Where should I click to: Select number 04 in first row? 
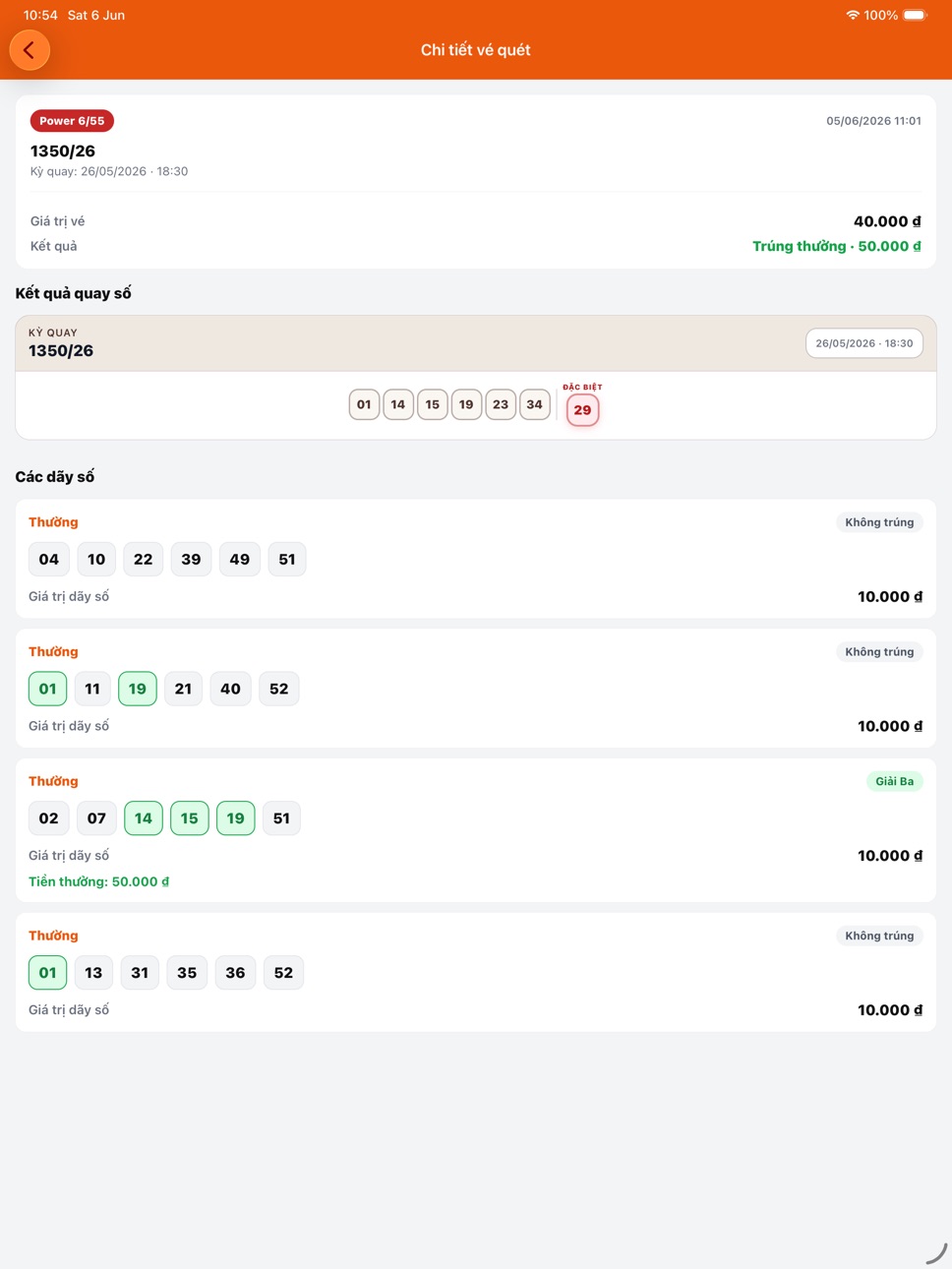point(49,560)
